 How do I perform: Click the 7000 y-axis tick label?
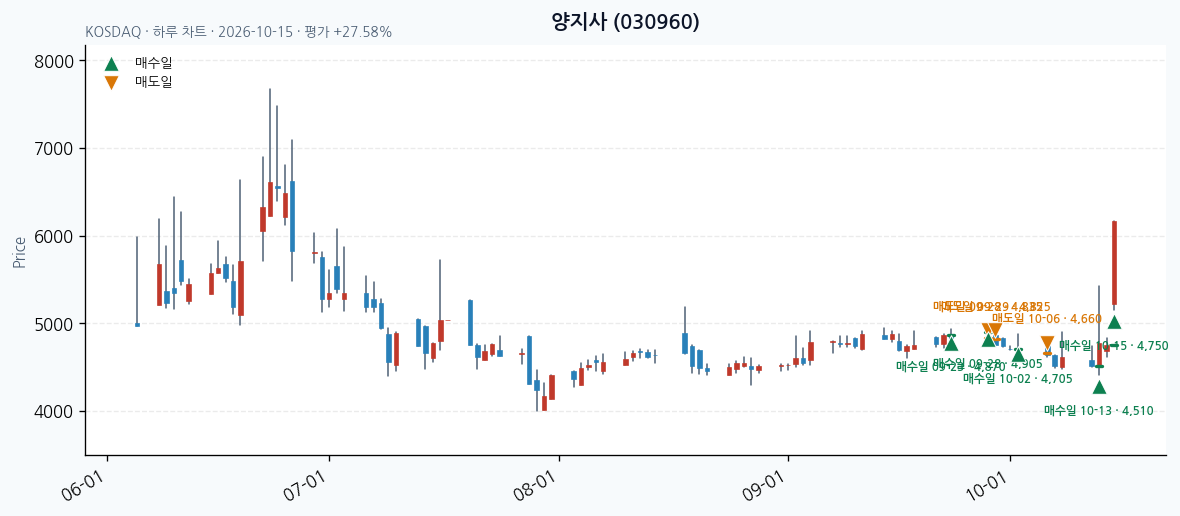(54, 149)
